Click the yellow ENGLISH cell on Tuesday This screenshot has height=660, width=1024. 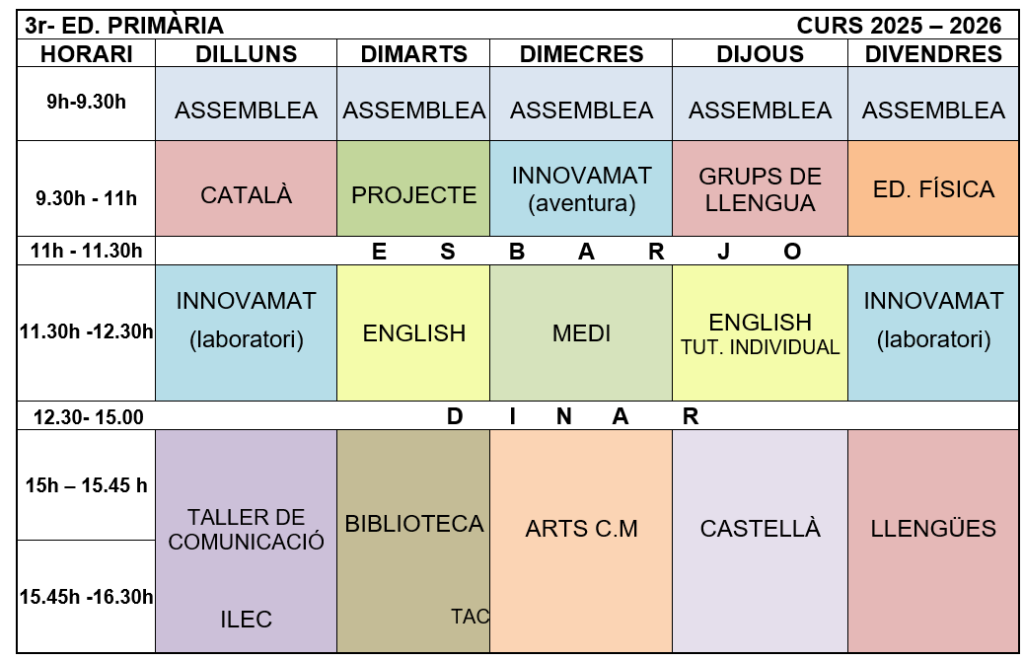click(x=413, y=333)
